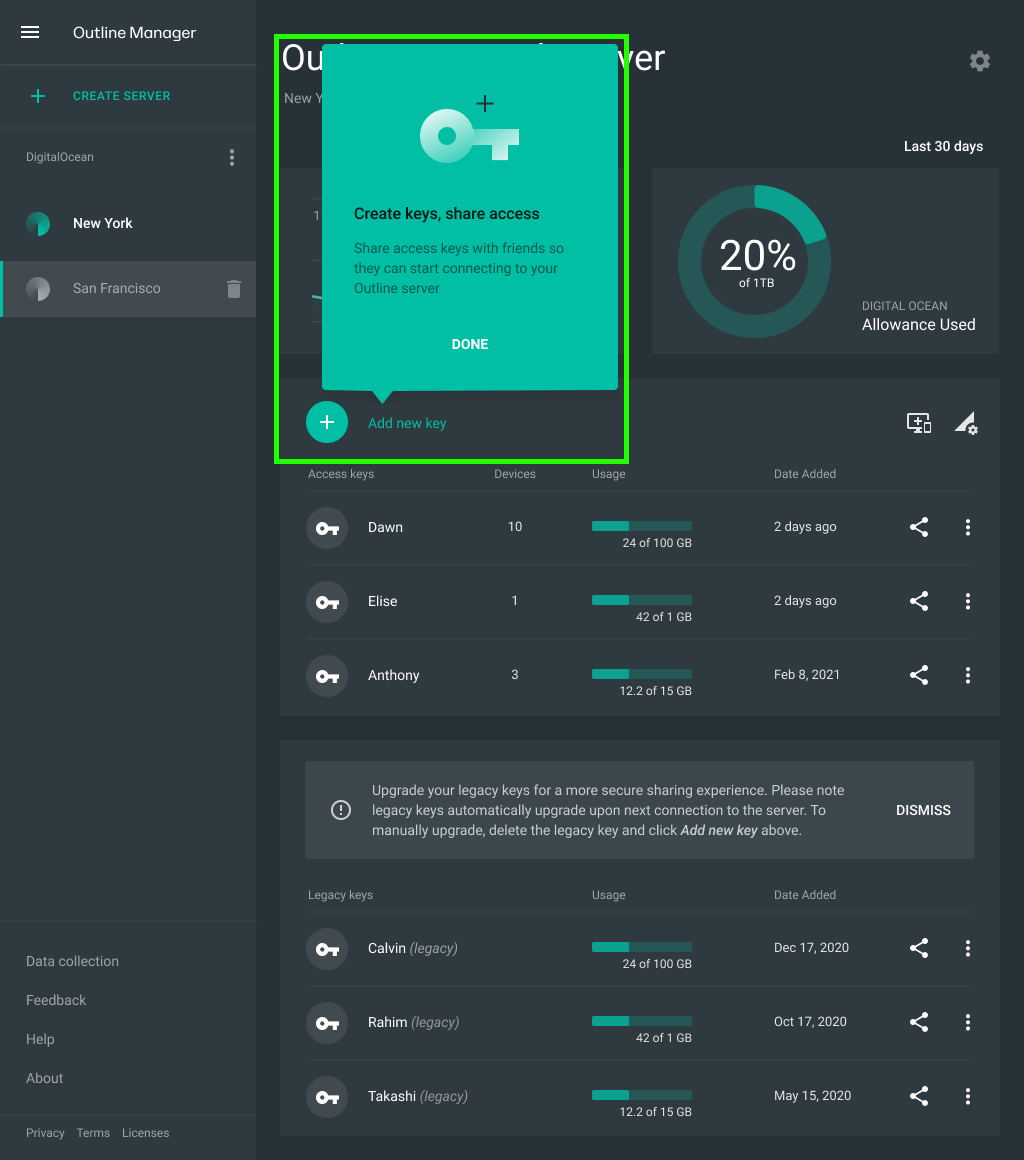
Task: Select the New York server
Action: point(103,224)
